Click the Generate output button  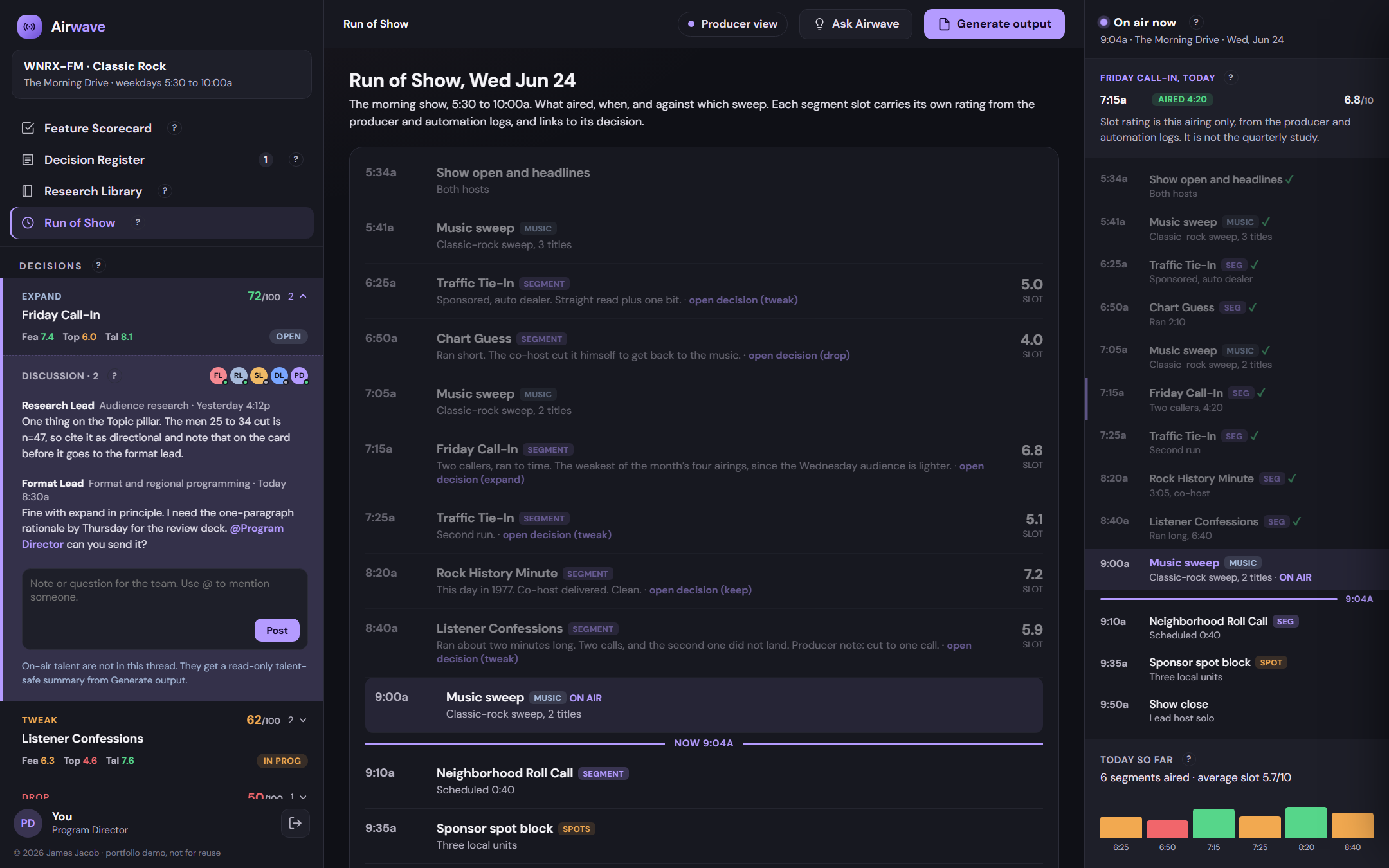pyautogui.click(x=994, y=24)
